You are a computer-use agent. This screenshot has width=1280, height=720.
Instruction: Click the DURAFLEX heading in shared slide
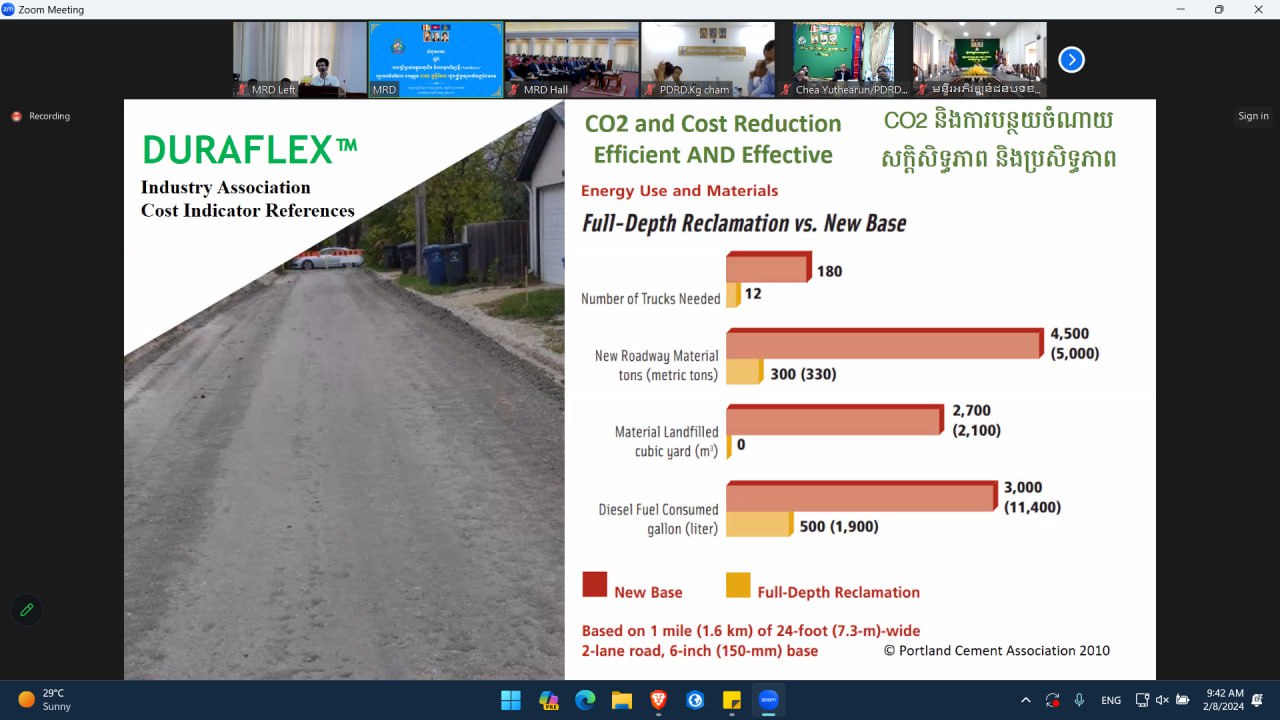click(x=250, y=150)
